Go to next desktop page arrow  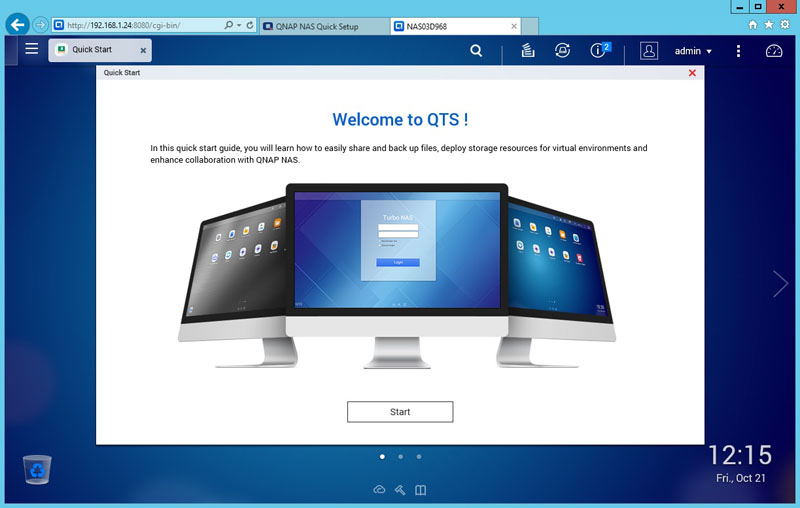[780, 284]
